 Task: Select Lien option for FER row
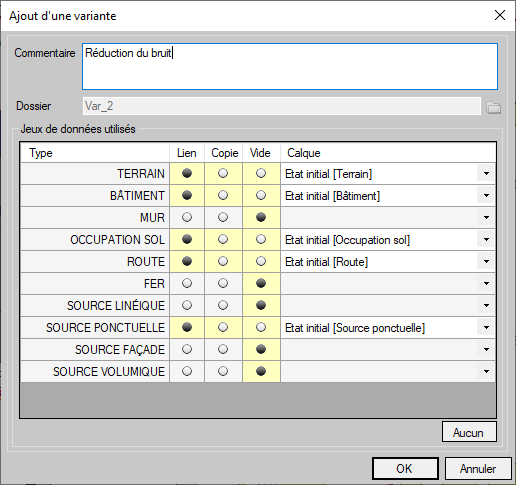(187, 283)
